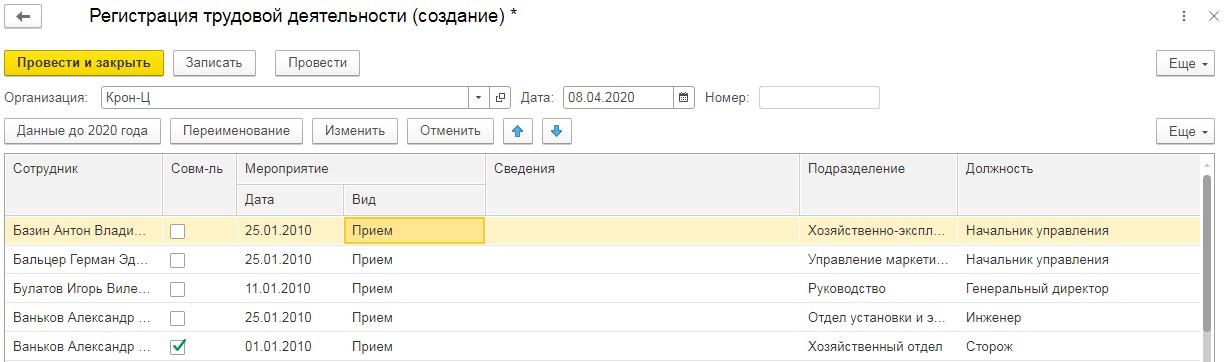Focus the Номер input field

819,97
